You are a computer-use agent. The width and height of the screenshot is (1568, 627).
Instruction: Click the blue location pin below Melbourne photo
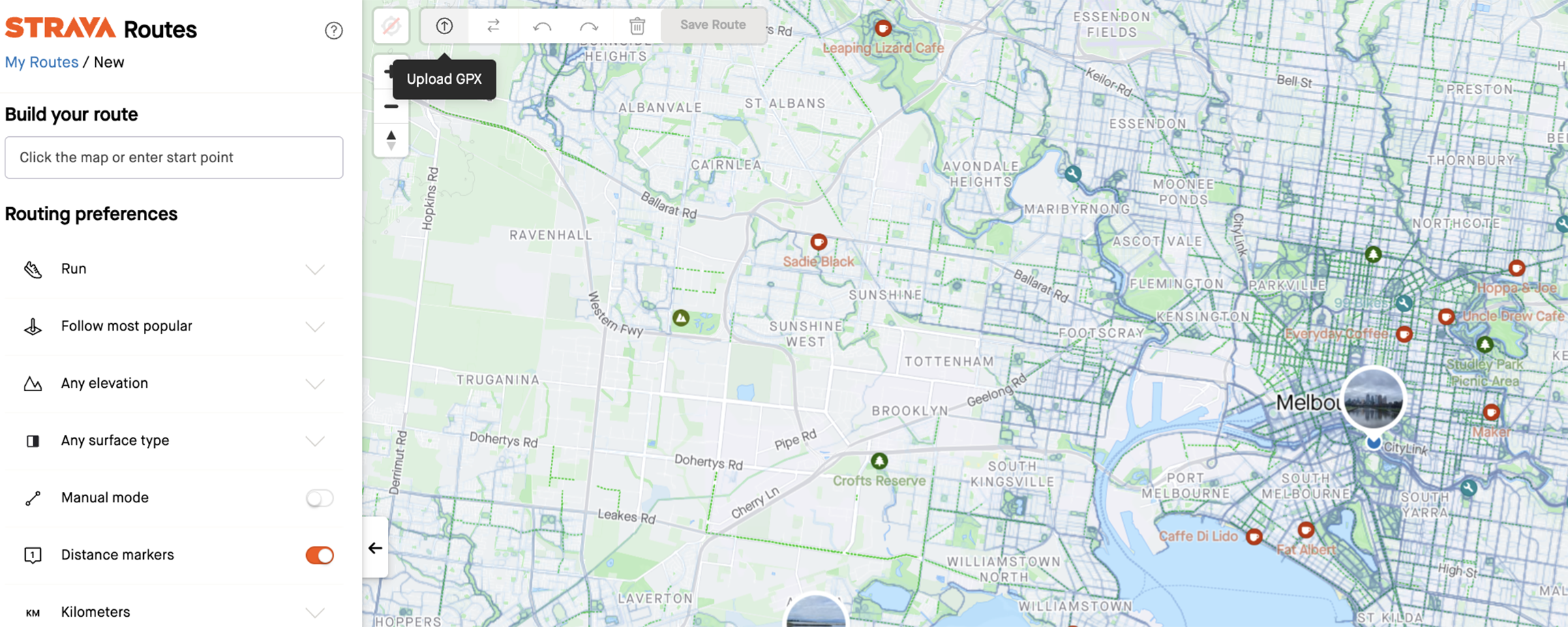click(x=1374, y=442)
